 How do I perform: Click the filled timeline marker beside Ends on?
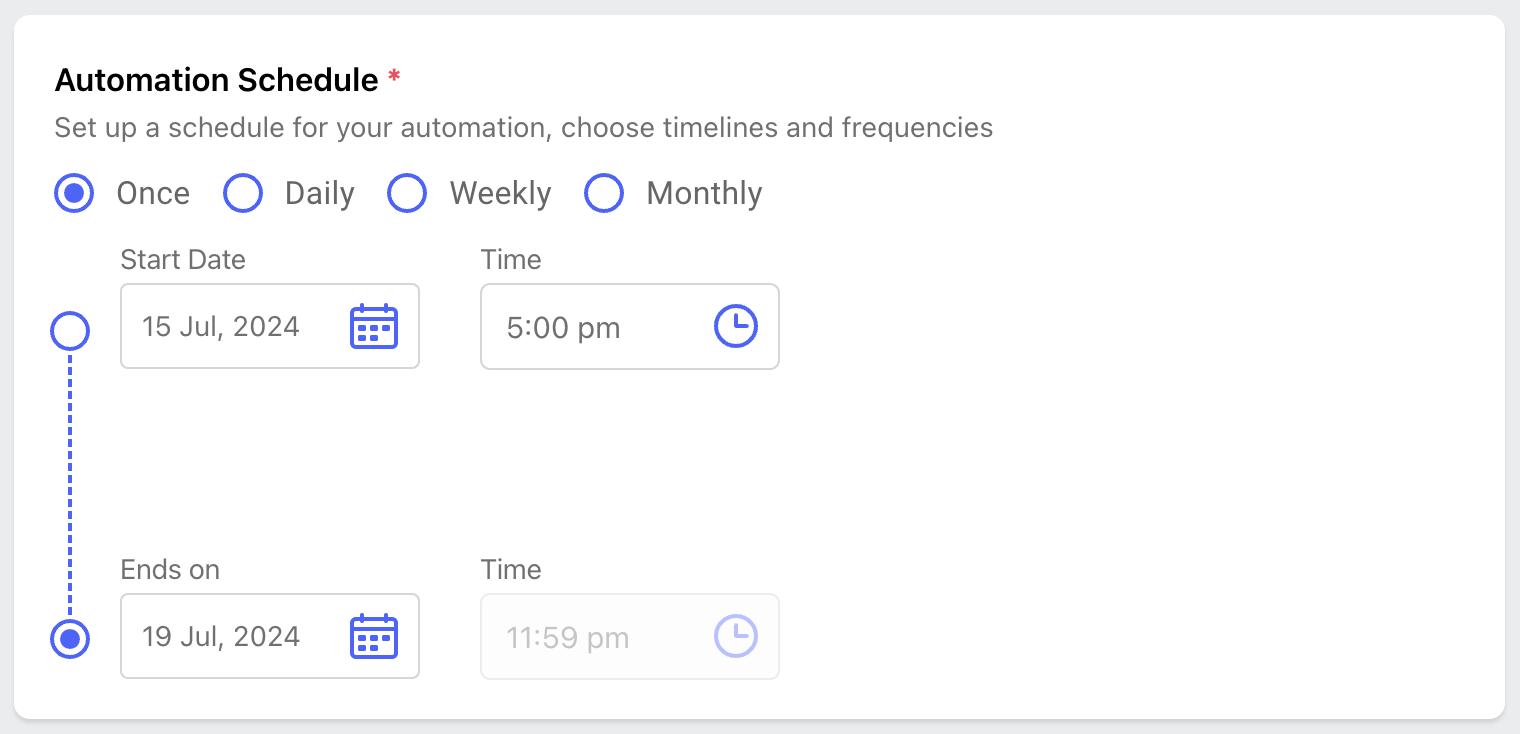tap(70, 638)
